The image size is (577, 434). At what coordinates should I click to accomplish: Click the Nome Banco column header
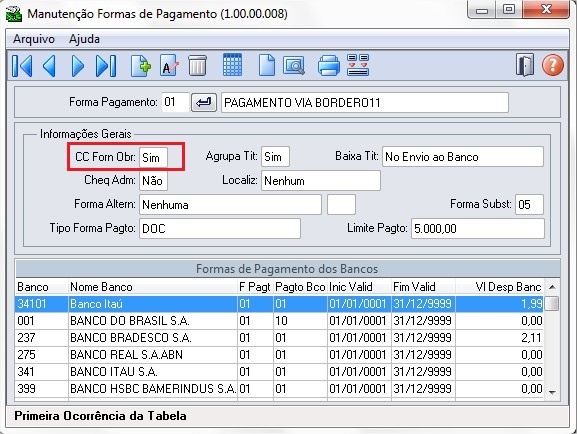(x=153, y=287)
